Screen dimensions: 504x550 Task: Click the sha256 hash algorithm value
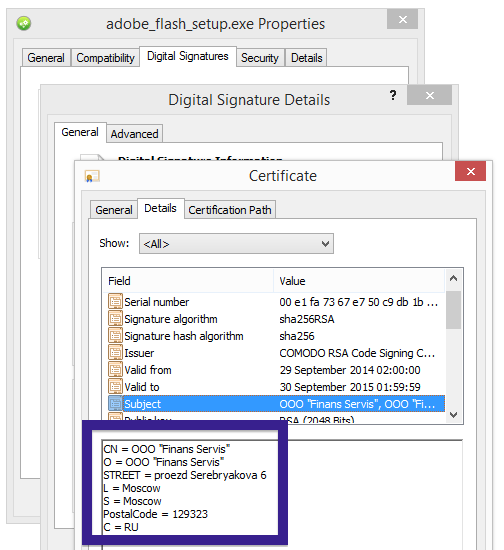click(297, 336)
